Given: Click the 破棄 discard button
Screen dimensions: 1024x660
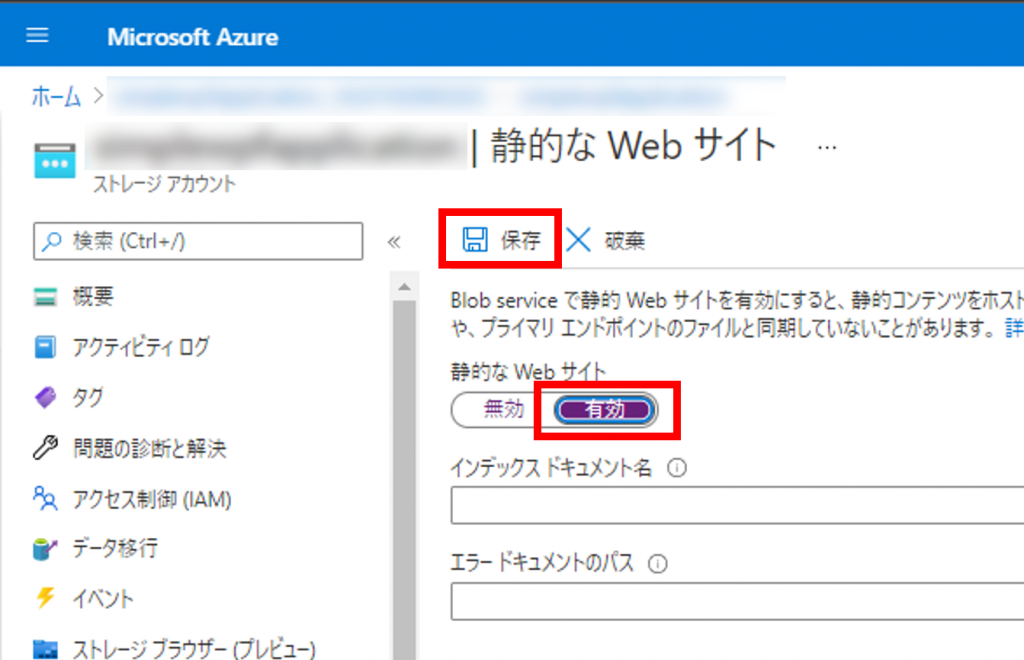Looking at the screenshot, I should [x=606, y=240].
